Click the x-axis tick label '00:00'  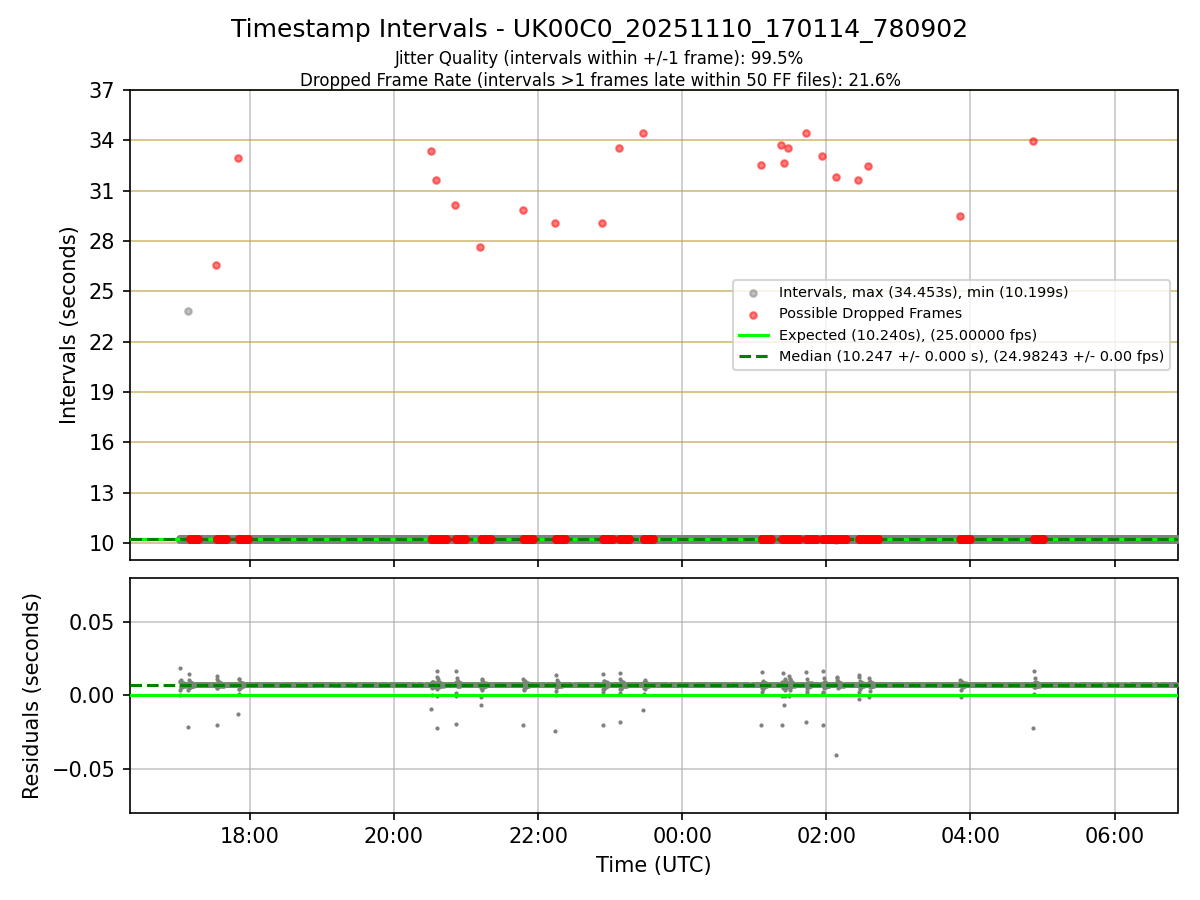682,837
